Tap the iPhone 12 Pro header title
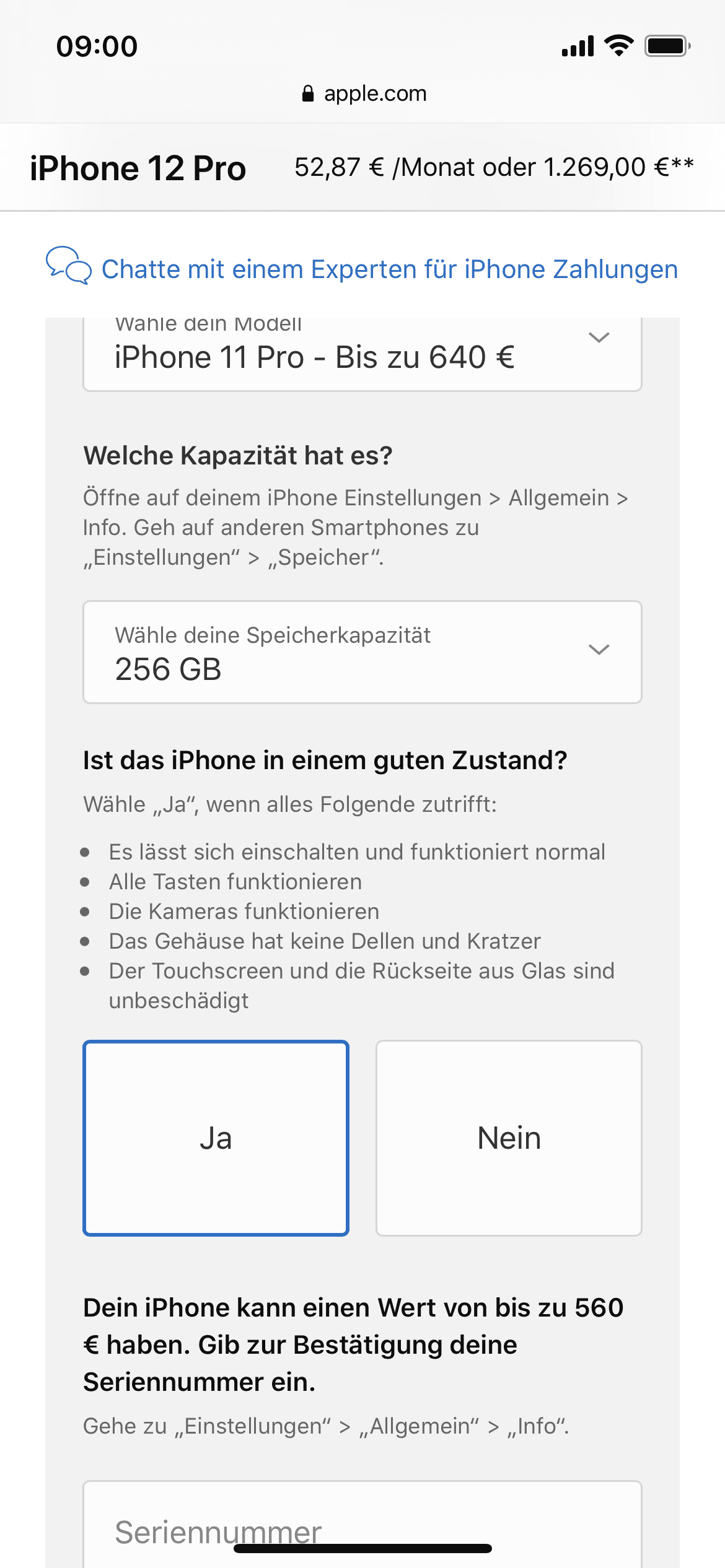The width and height of the screenshot is (725, 1568). click(x=138, y=168)
